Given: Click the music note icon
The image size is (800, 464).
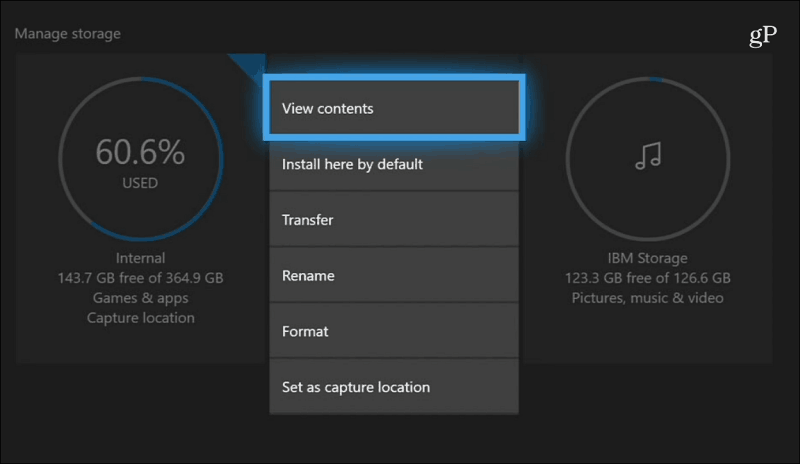Looking at the screenshot, I should click(648, 156).
